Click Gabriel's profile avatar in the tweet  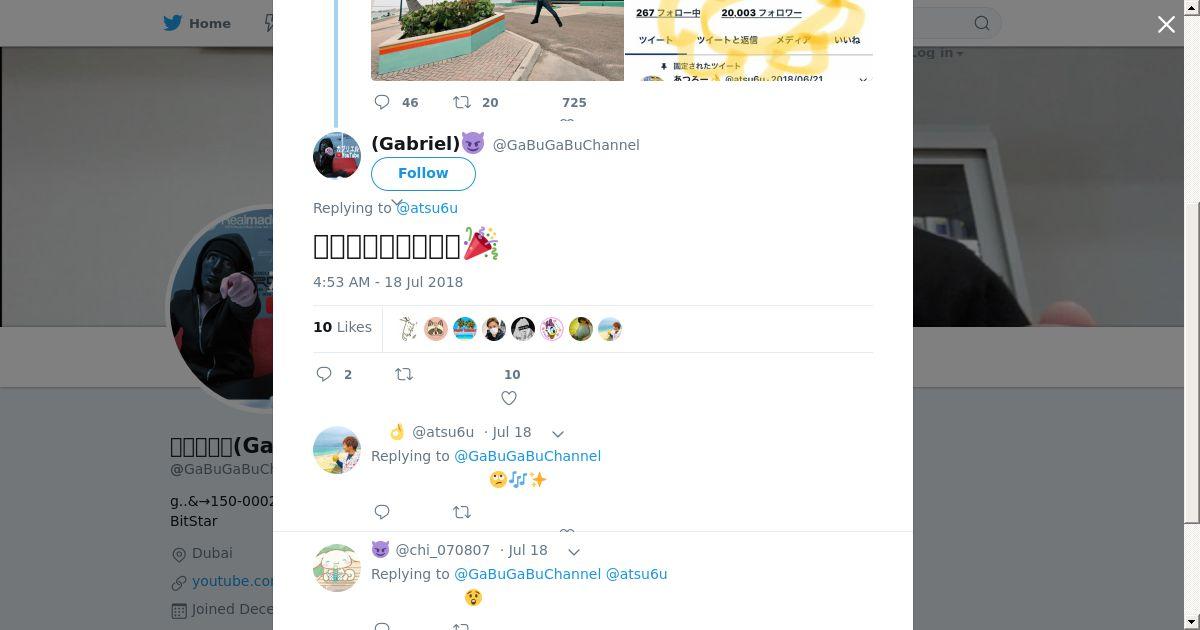(337, 155)
